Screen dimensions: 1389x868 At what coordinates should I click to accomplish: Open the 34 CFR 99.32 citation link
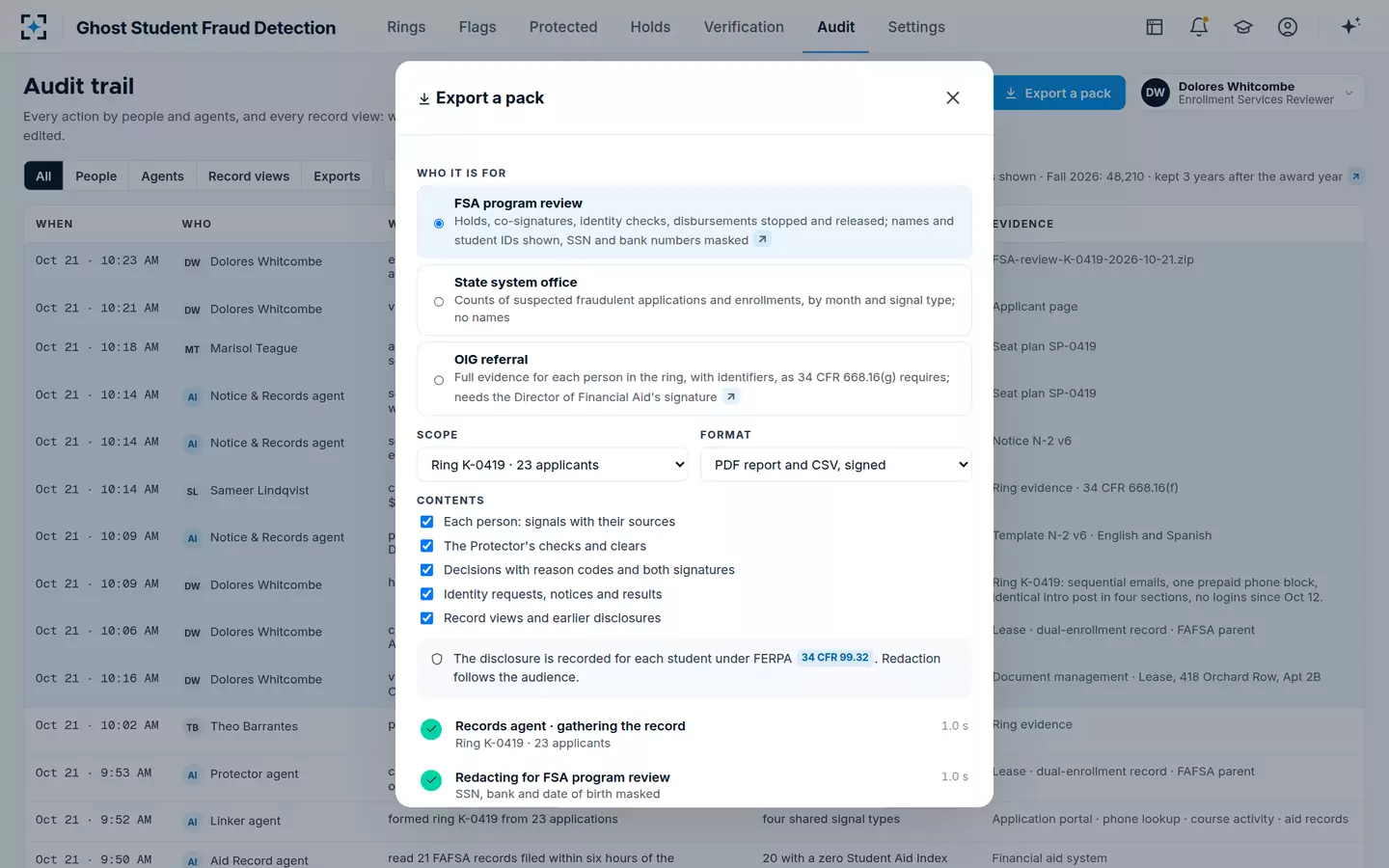834,658
